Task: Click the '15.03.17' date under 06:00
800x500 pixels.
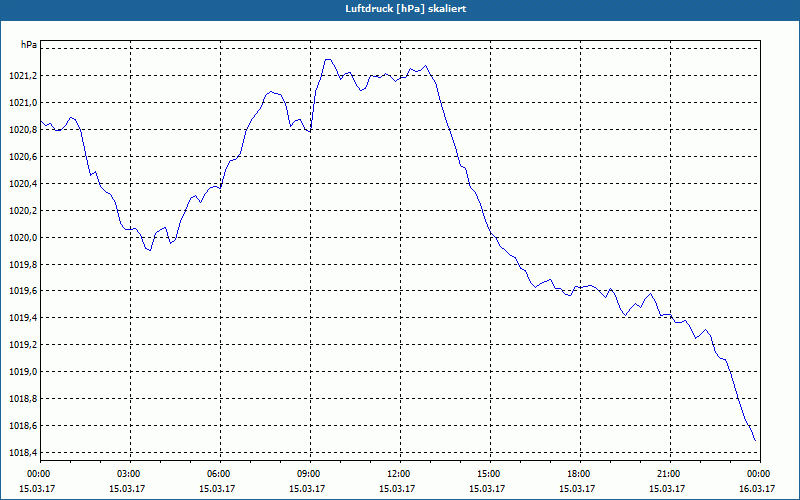Action: (x=217, y=489)
